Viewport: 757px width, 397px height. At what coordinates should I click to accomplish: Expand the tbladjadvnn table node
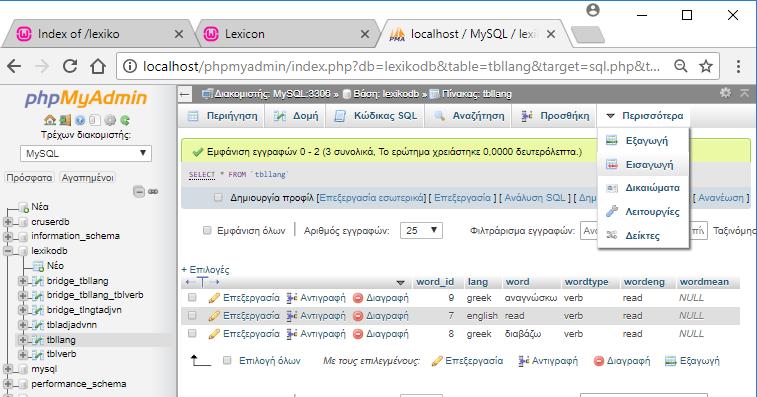click(x=23, y=325)
